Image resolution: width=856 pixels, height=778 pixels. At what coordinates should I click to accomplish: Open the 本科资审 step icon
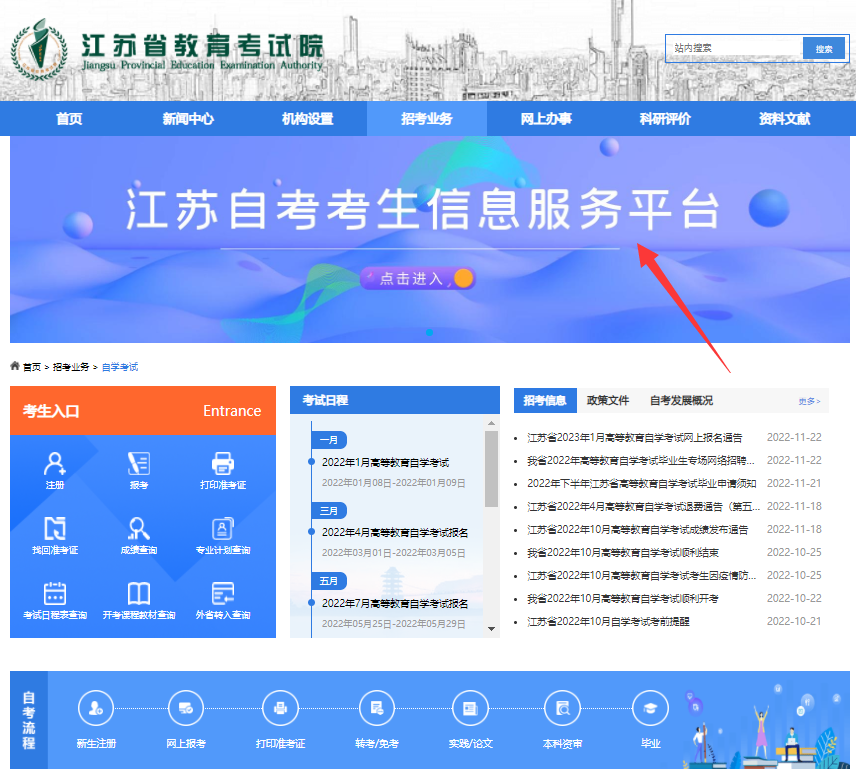pyautogui.click(x=563, y=709)
